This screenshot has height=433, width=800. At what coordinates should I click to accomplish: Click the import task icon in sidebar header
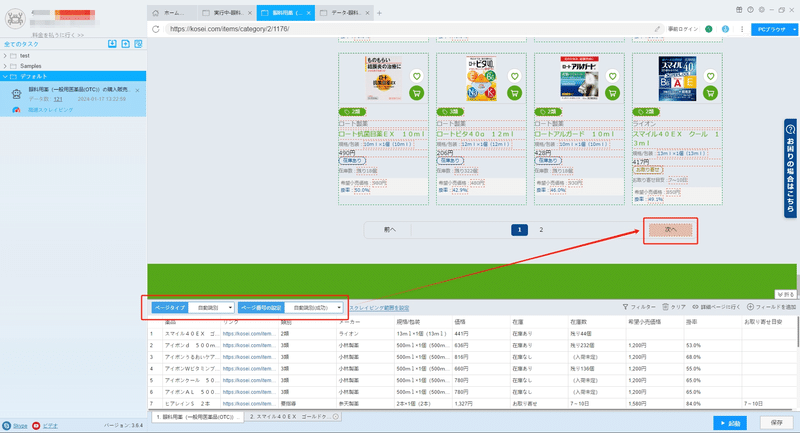click(x=112, y=44)
